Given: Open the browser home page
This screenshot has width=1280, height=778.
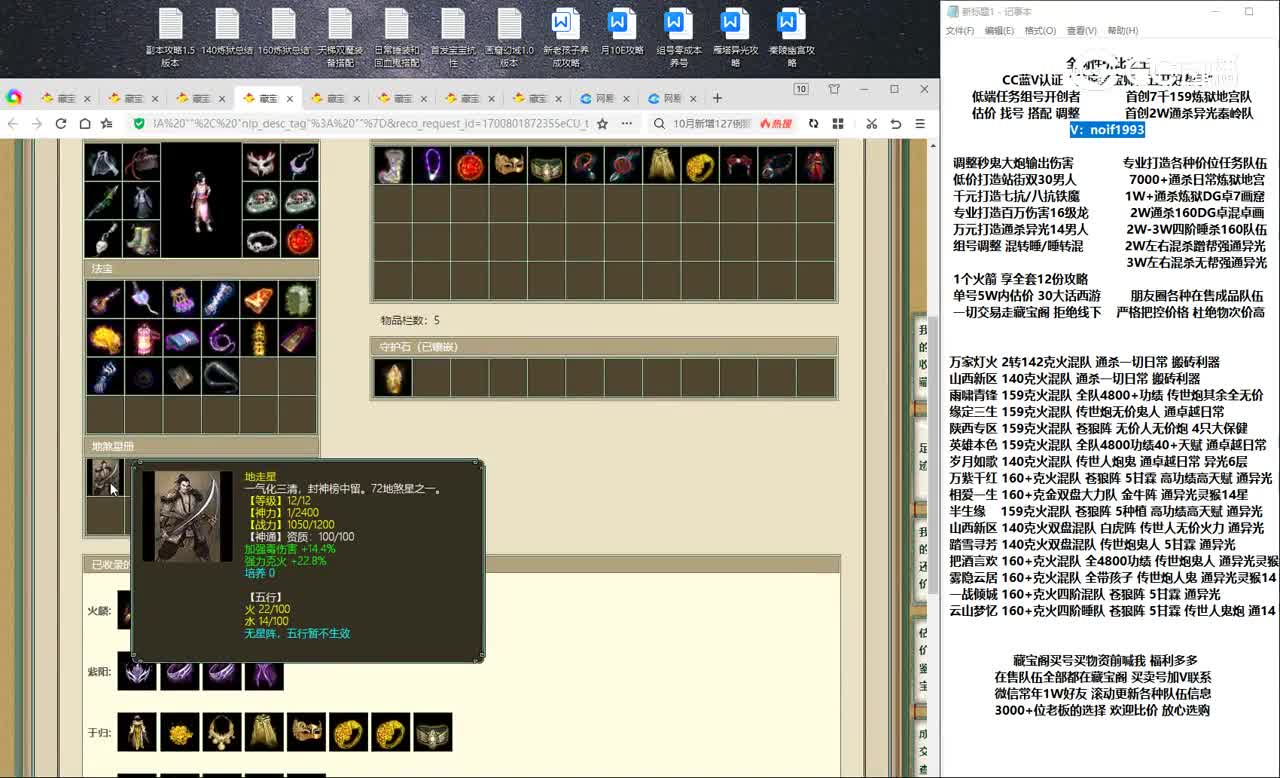Looking at the screenshot, I should (x=85, y=123).
